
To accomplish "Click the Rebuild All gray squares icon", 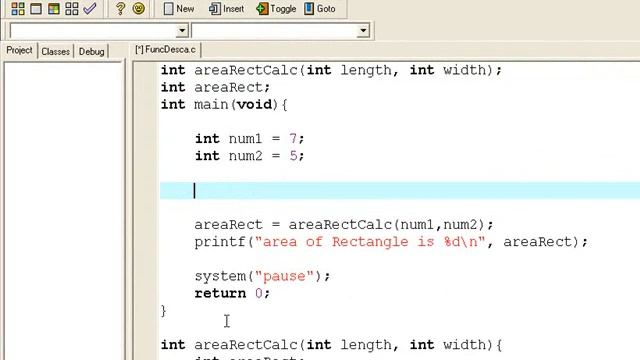I will 72,9.
